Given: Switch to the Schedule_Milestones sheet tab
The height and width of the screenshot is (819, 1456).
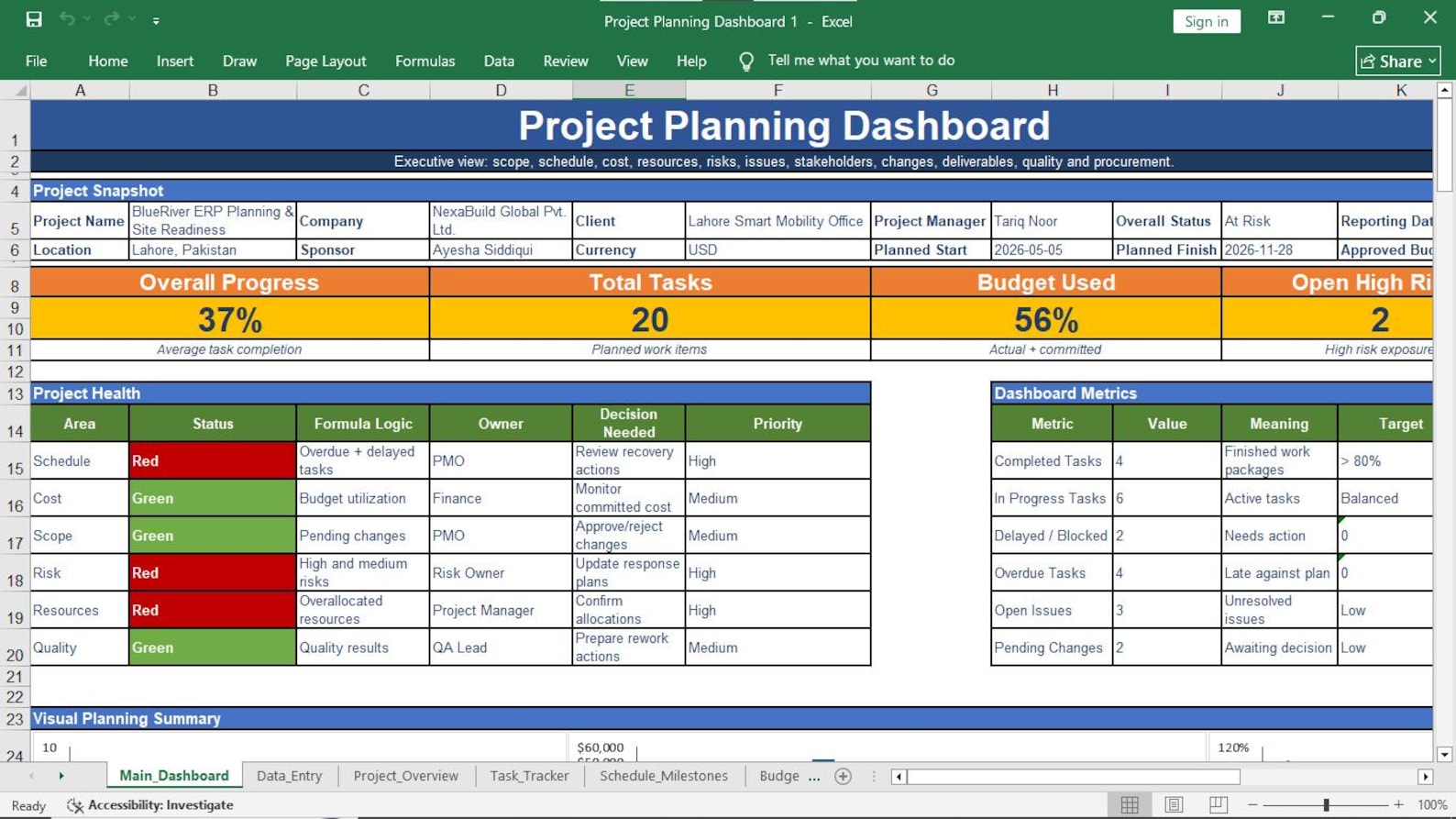Looking at the screenshot, I should [664, 776].
